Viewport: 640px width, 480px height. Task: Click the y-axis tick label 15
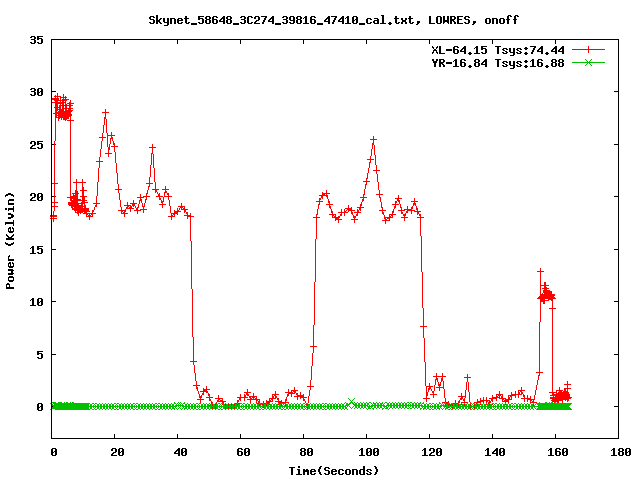(36, 250)
